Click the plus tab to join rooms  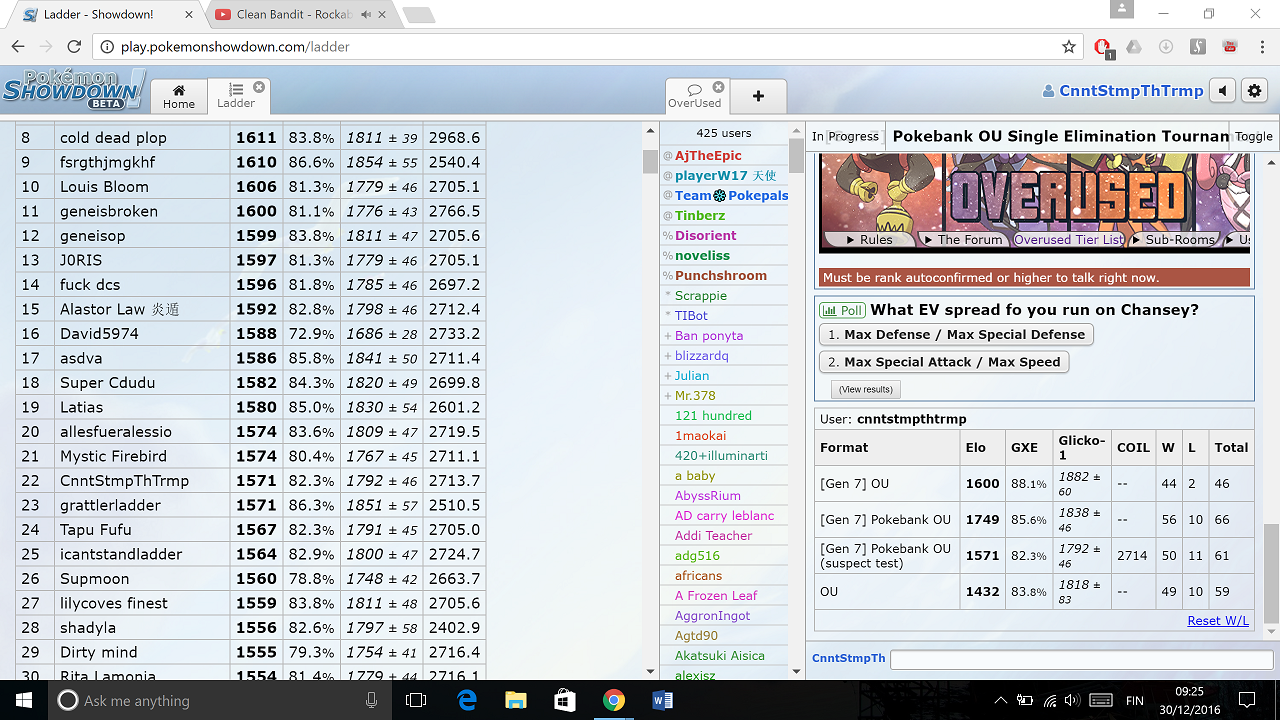(x=758, y=96)
